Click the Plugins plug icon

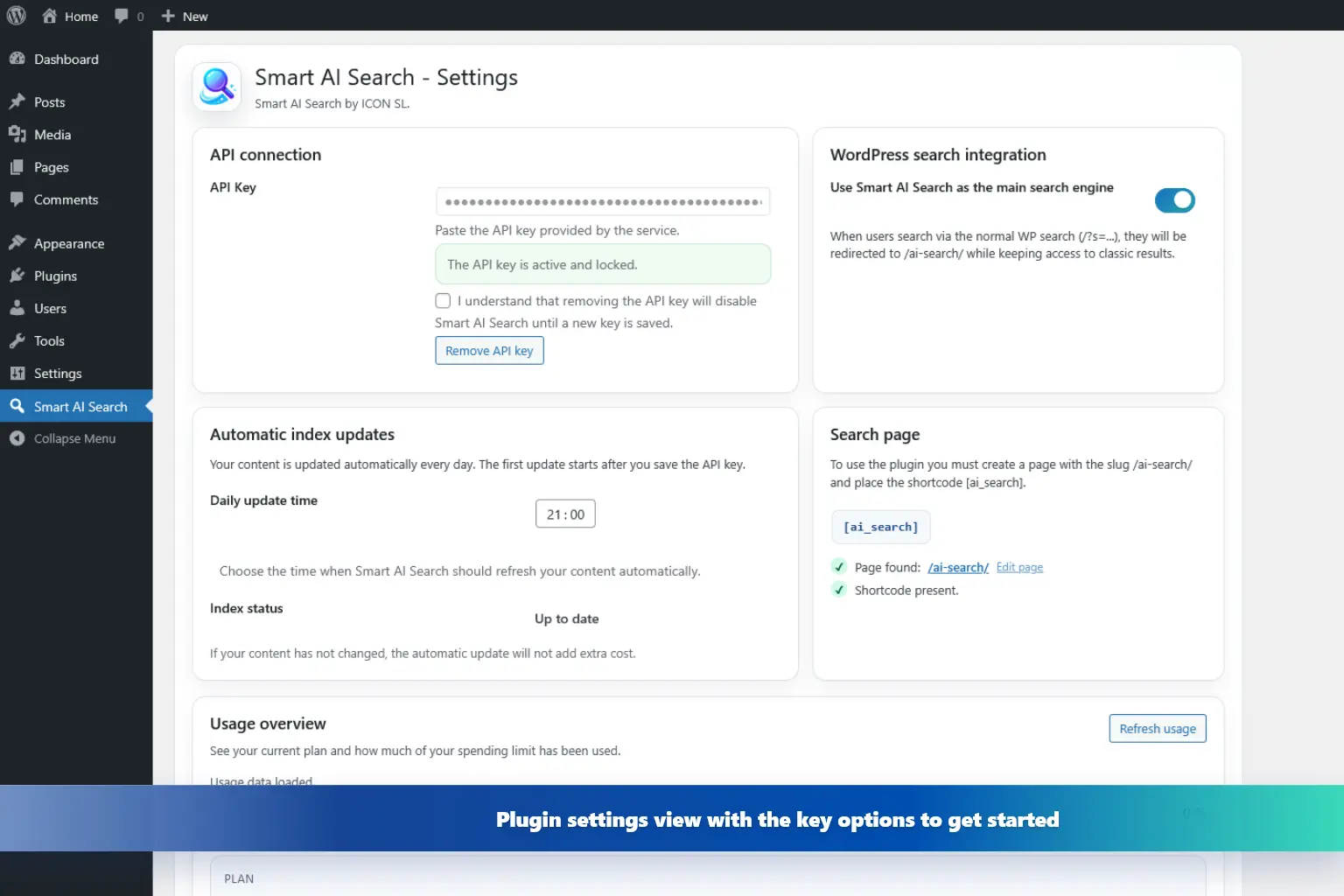17,275
